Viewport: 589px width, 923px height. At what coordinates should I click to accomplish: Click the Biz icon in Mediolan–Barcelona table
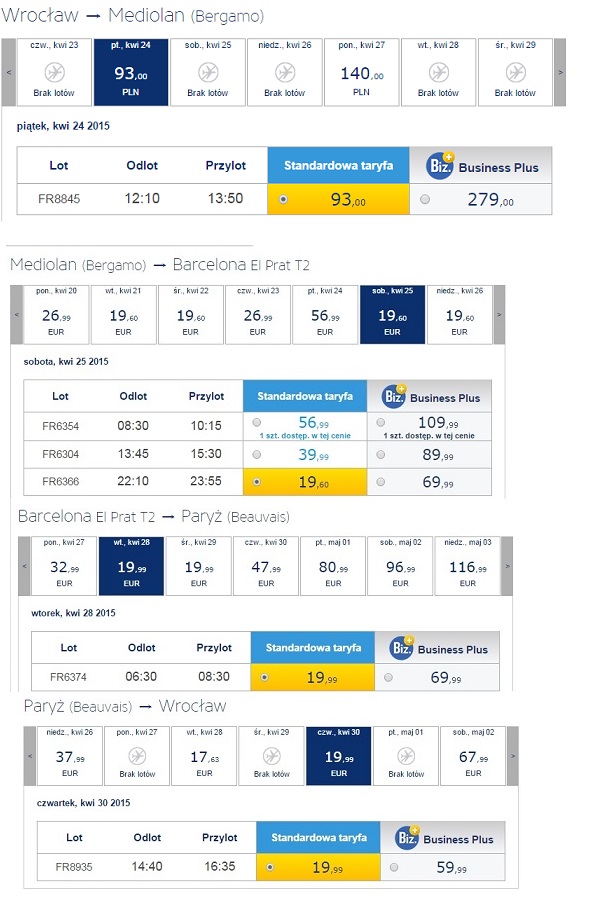pos(394,396)
